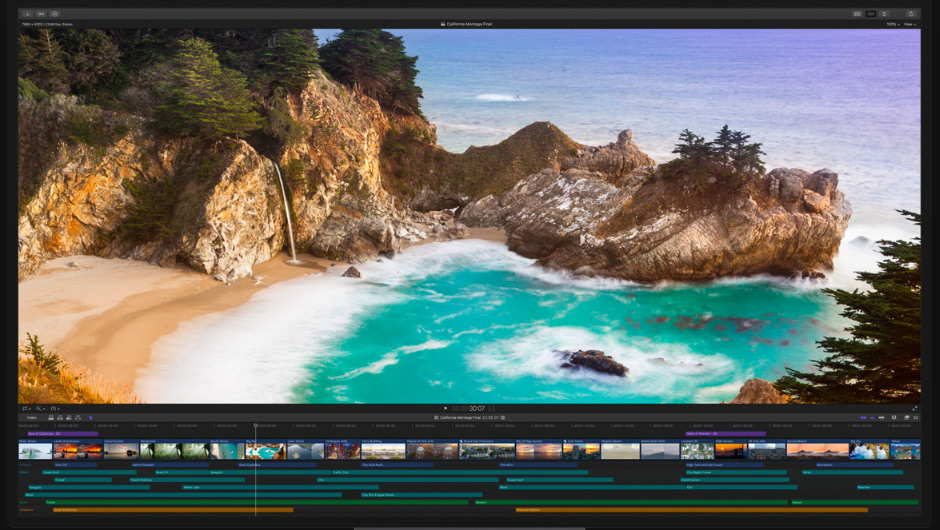Image resolution: width=940 pixels, height=530 pixels.
Task: Click the Insert clip edit icon
Action: 60,417
